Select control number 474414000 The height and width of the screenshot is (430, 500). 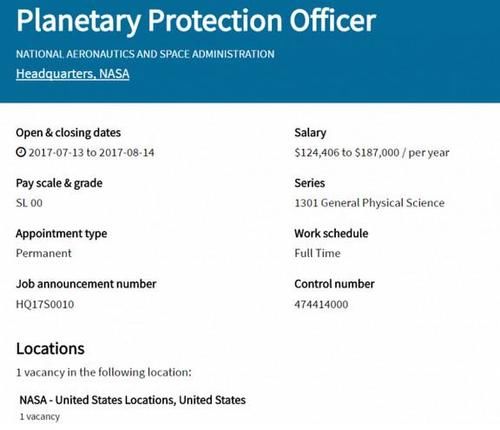tap(321, 304)
